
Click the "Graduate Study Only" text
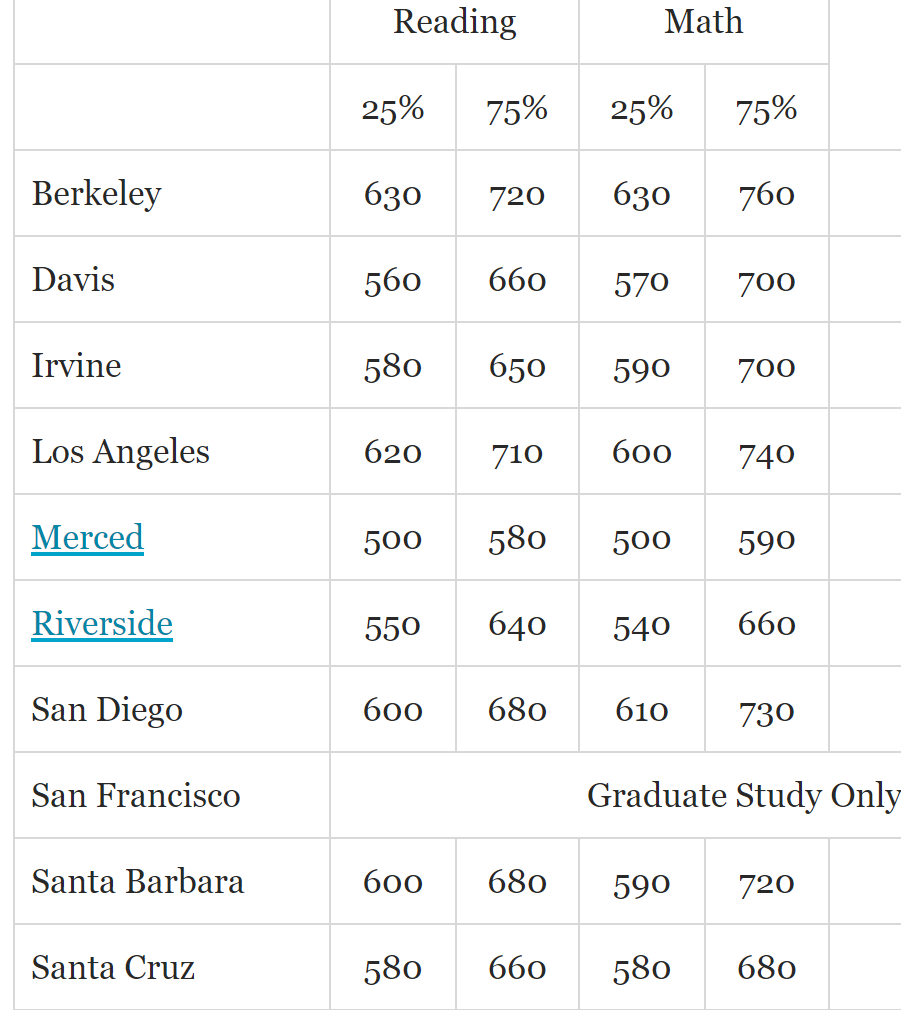click(x=742, y=796)
